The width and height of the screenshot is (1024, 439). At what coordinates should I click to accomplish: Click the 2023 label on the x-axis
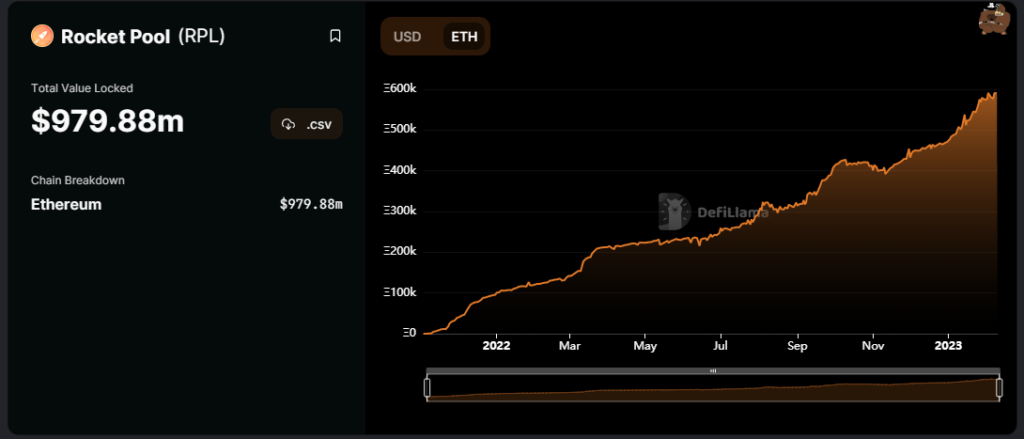click(948, 346)
